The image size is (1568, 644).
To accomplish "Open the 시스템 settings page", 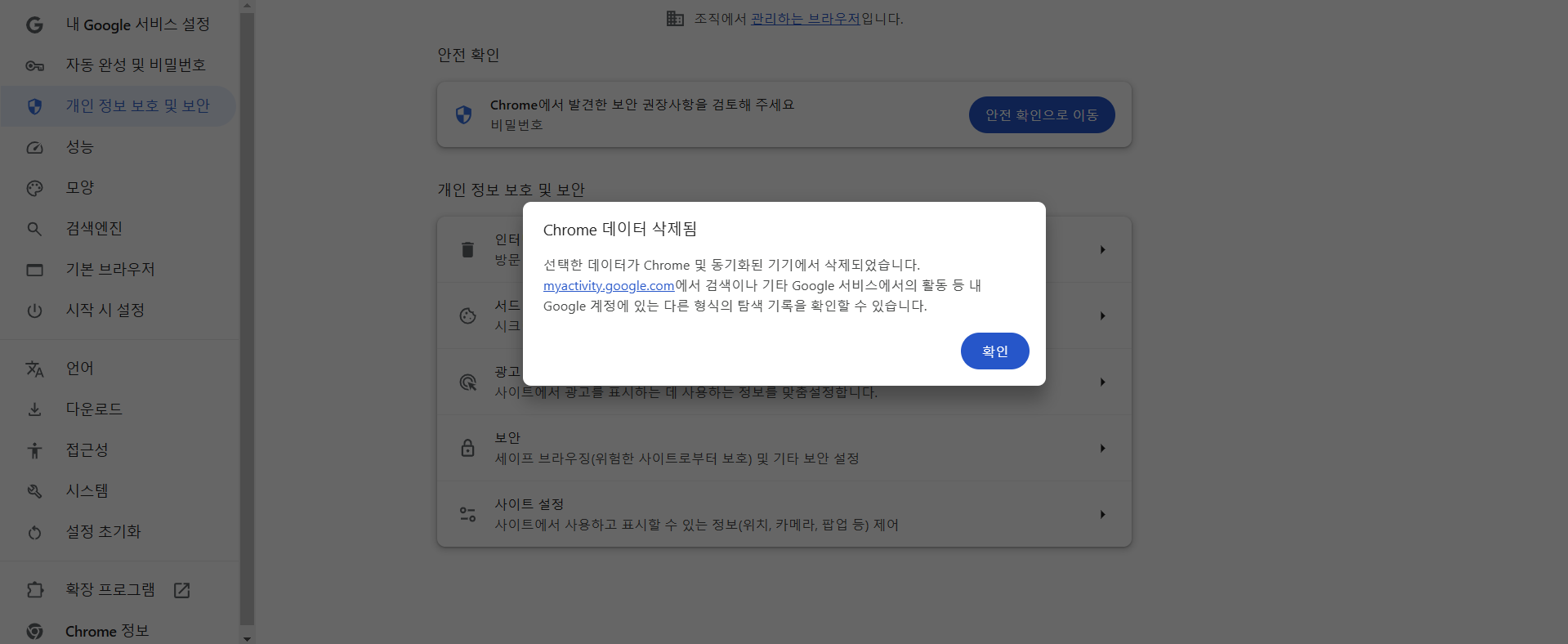I will pyautogui.click(x=118, y=491).
